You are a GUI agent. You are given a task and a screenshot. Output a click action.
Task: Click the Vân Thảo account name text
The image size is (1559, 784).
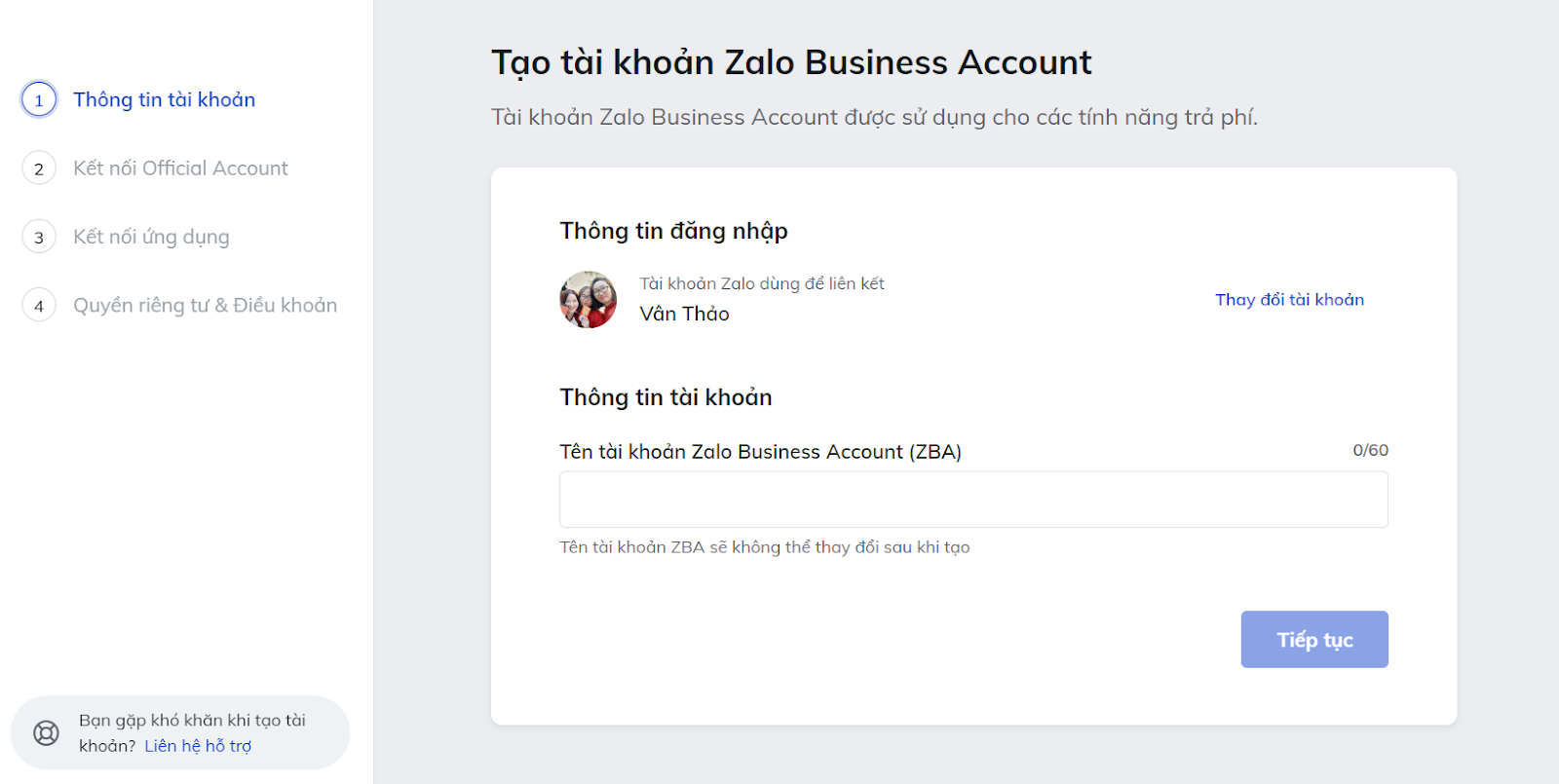click(684, 314)
